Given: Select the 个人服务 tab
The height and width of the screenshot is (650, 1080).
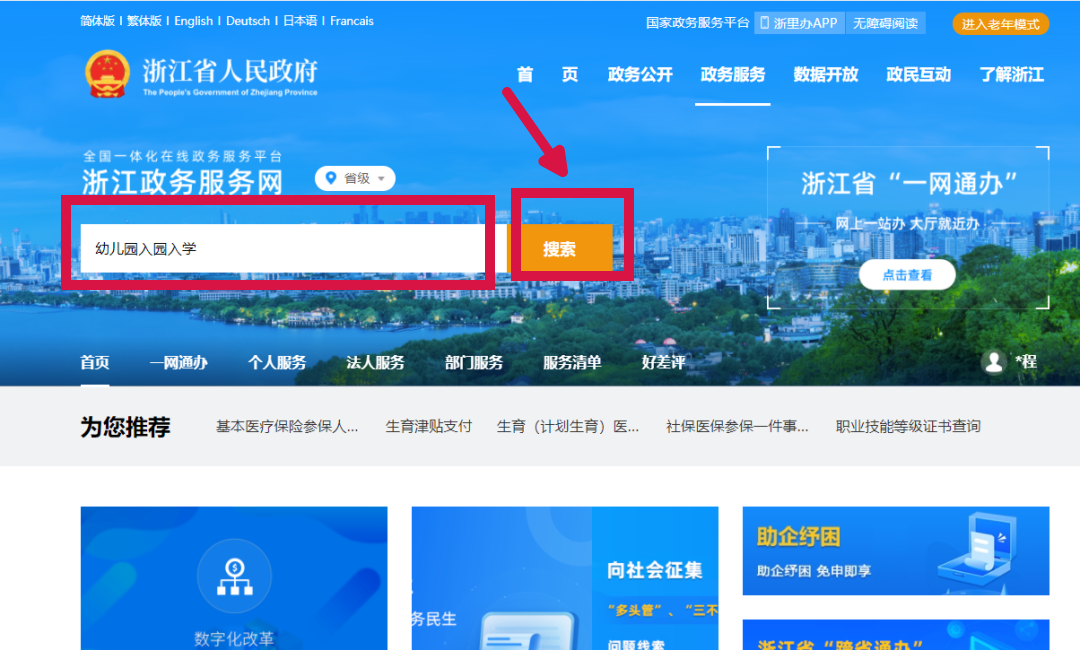Looking at the screenshot, I should pyautogui.click(x=277, y=362).
